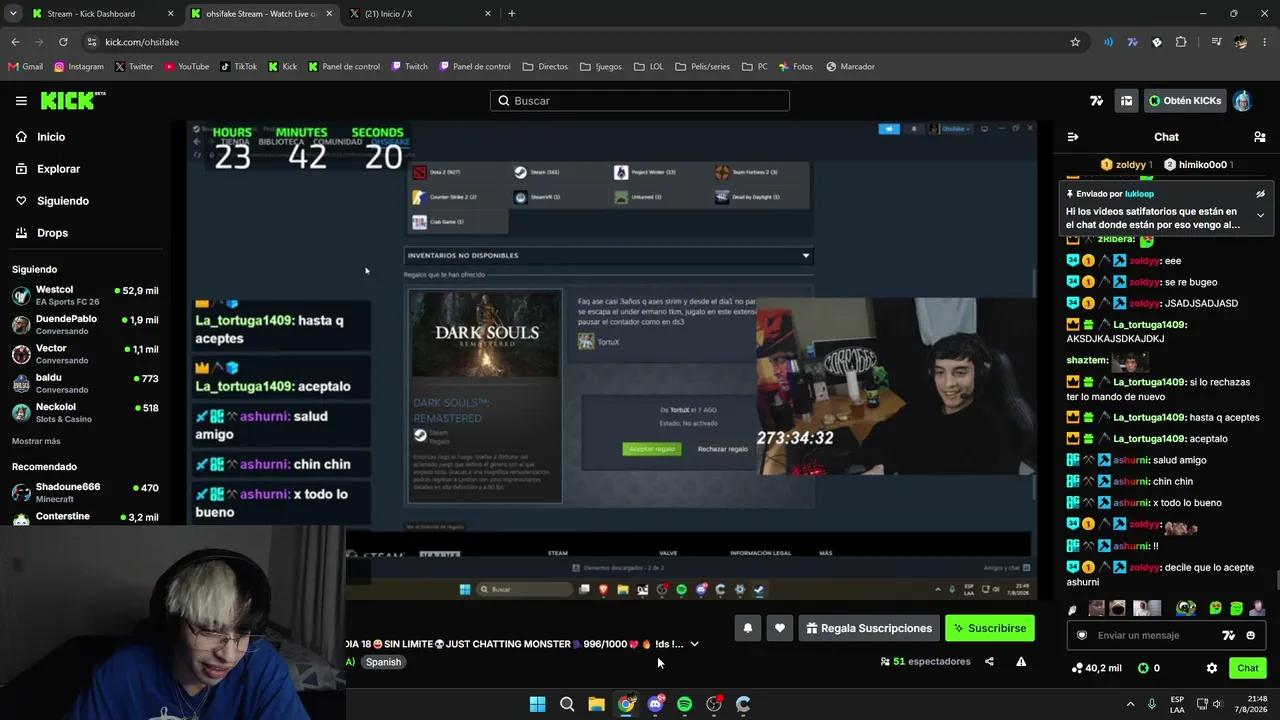1280x720 pixels.
Task: Open the TikTok bookmark
Action: (238, 67)
